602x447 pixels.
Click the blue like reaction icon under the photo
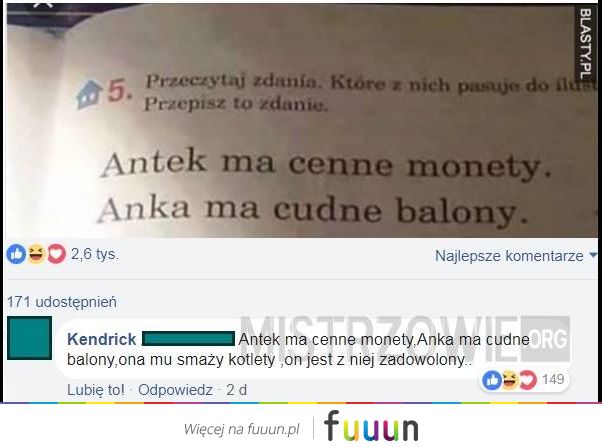16,254
